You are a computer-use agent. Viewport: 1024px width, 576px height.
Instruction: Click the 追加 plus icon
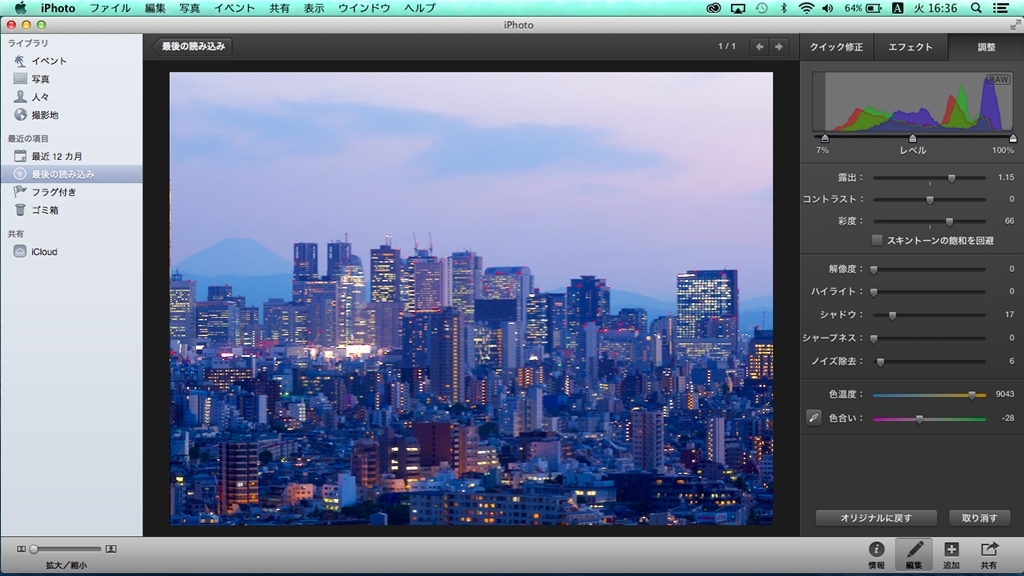[x=951, y=550]
